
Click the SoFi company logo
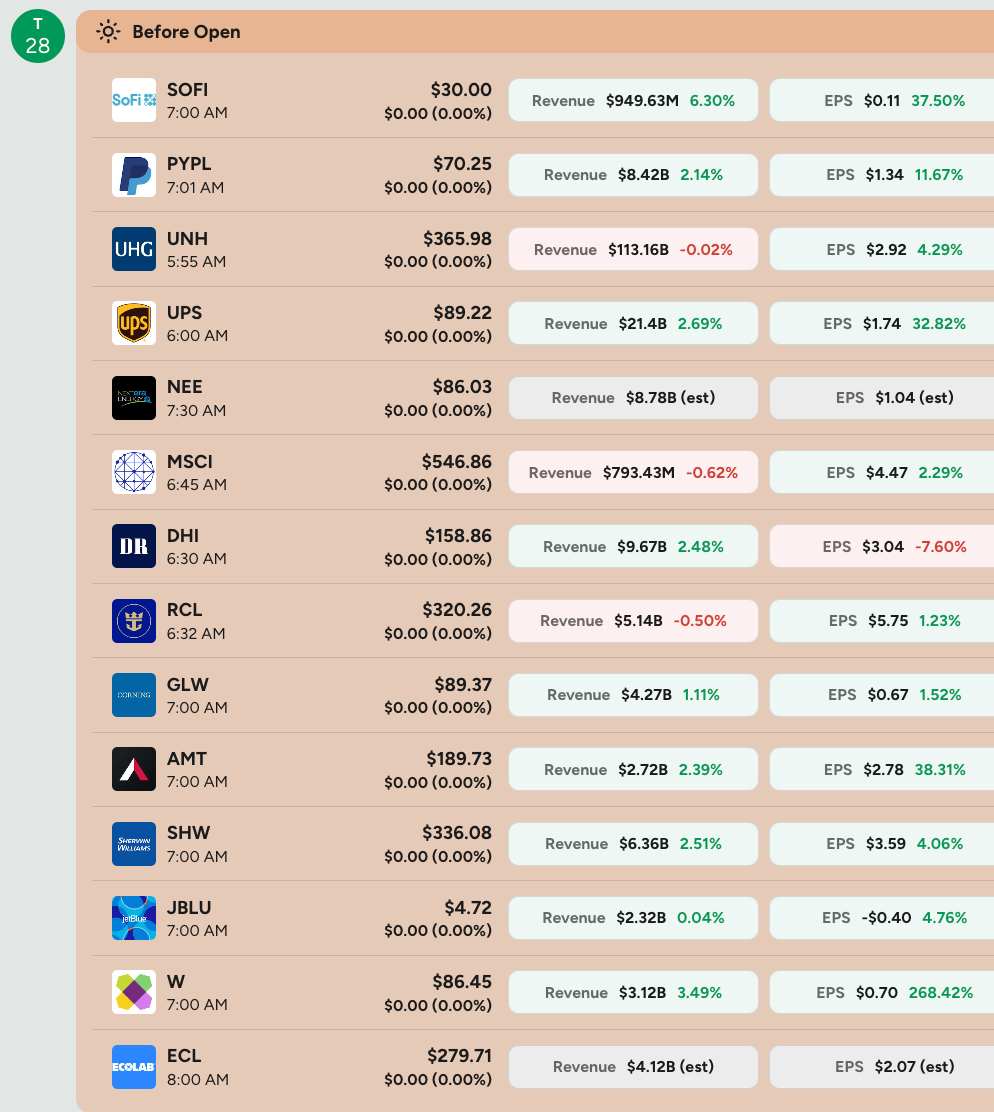pyautogui.click(x=134, y=100)
